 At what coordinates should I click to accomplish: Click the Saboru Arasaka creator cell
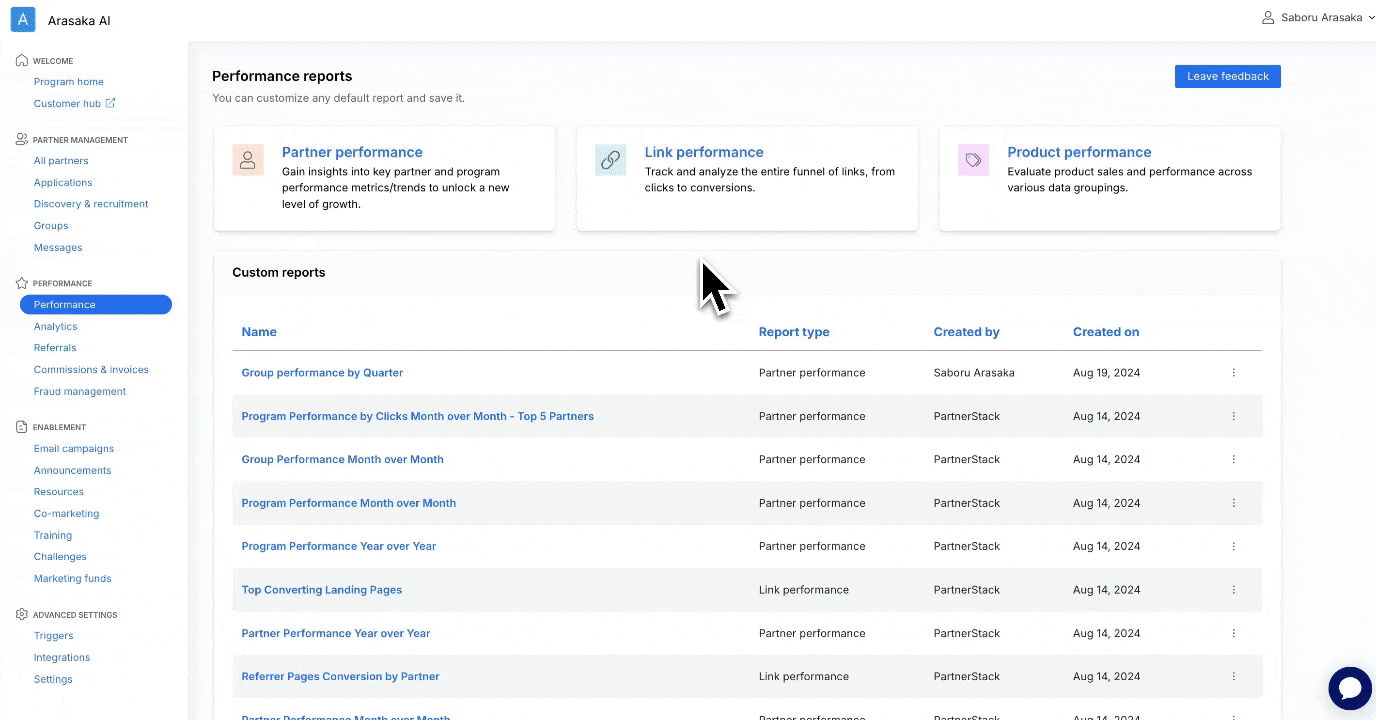pos(974,373)
